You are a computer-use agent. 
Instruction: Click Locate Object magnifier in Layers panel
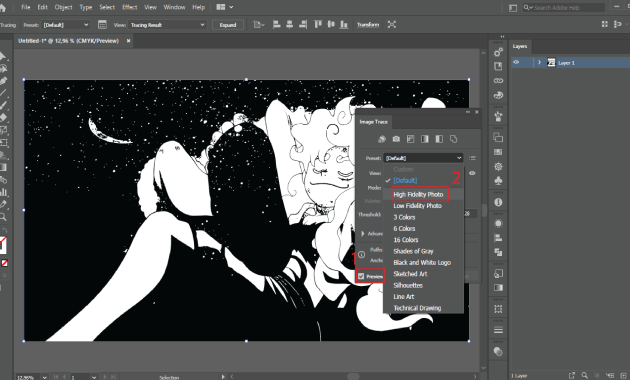click(585, 376)
